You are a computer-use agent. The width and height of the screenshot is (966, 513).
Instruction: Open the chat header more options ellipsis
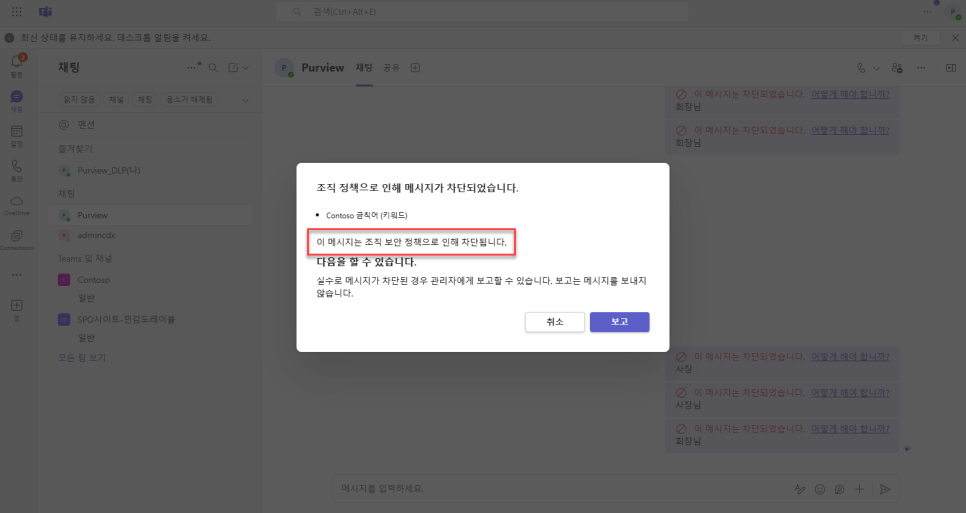point(921,68)
